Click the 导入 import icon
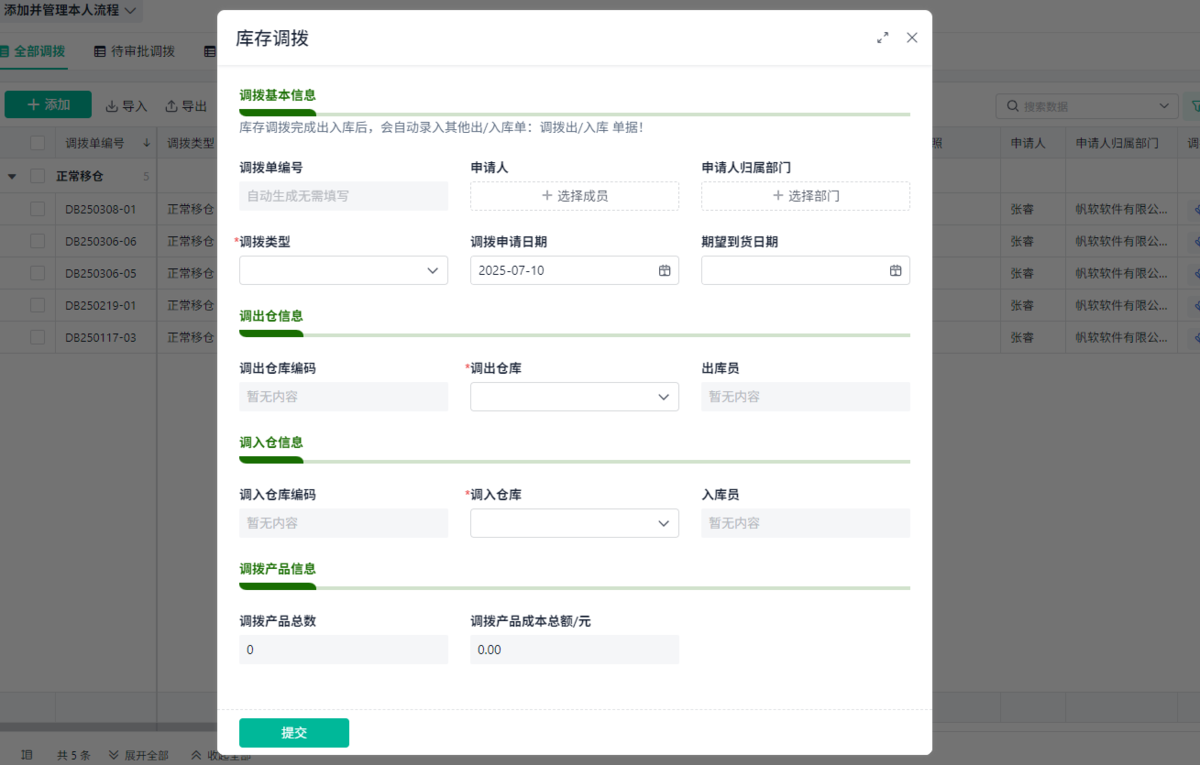The height and width of the screenshot is (765, 1200). (x=112, y=106)
